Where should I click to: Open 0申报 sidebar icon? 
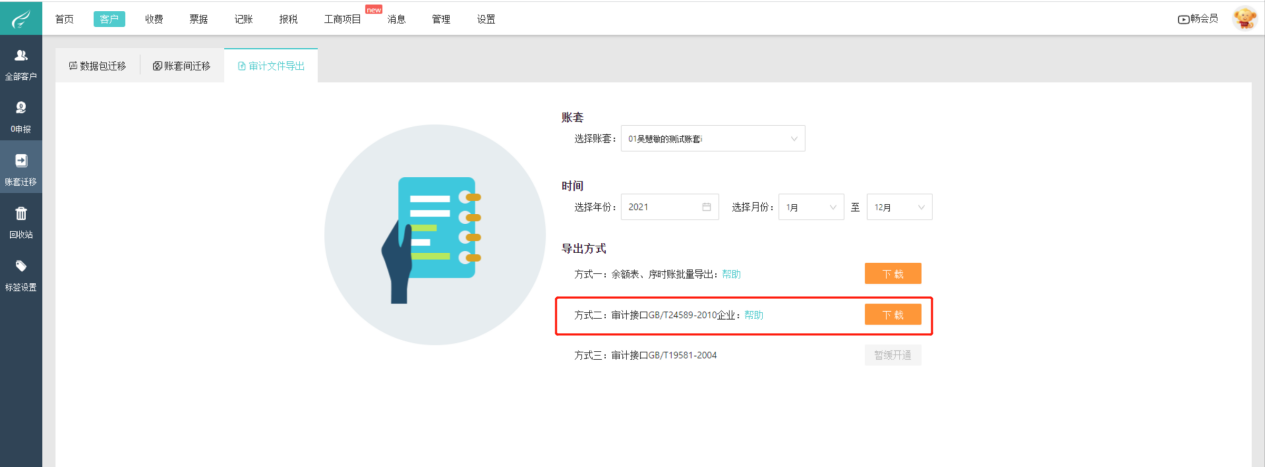pos(21,108)
